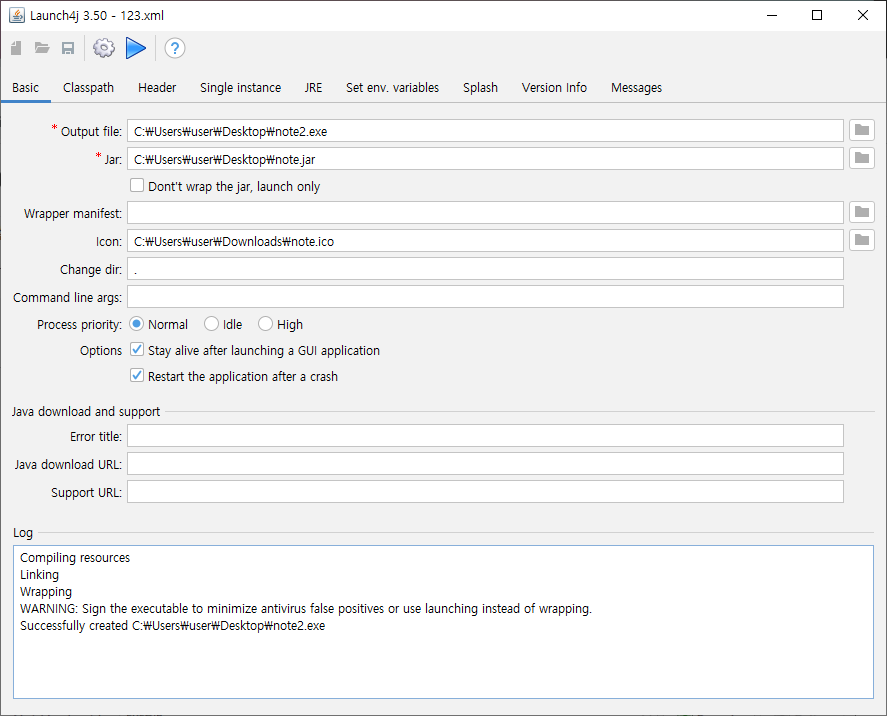
Task: Click the New configuration toolbar icon
Action: tap(16, 48)
